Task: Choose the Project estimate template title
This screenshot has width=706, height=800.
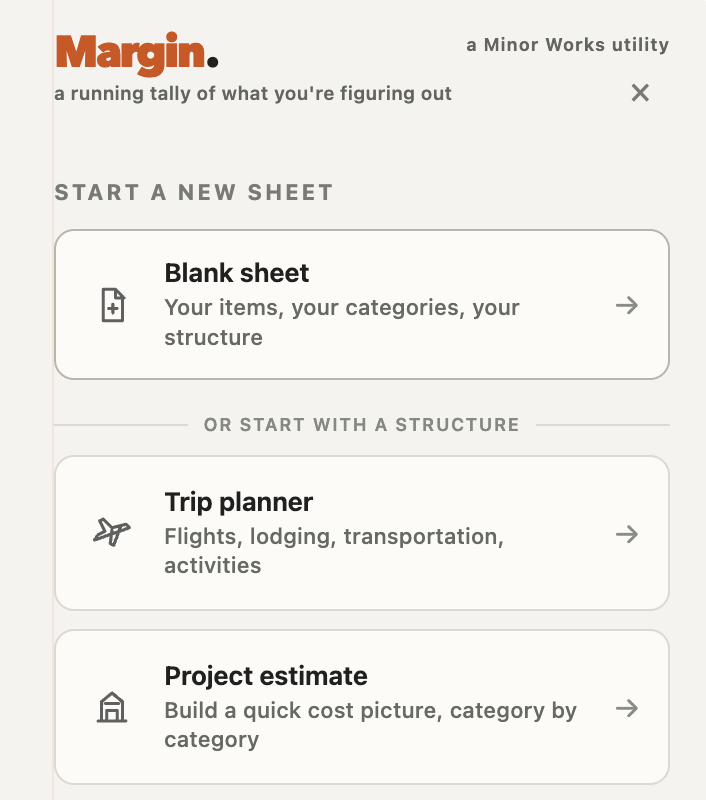Action: pos(266,676)
